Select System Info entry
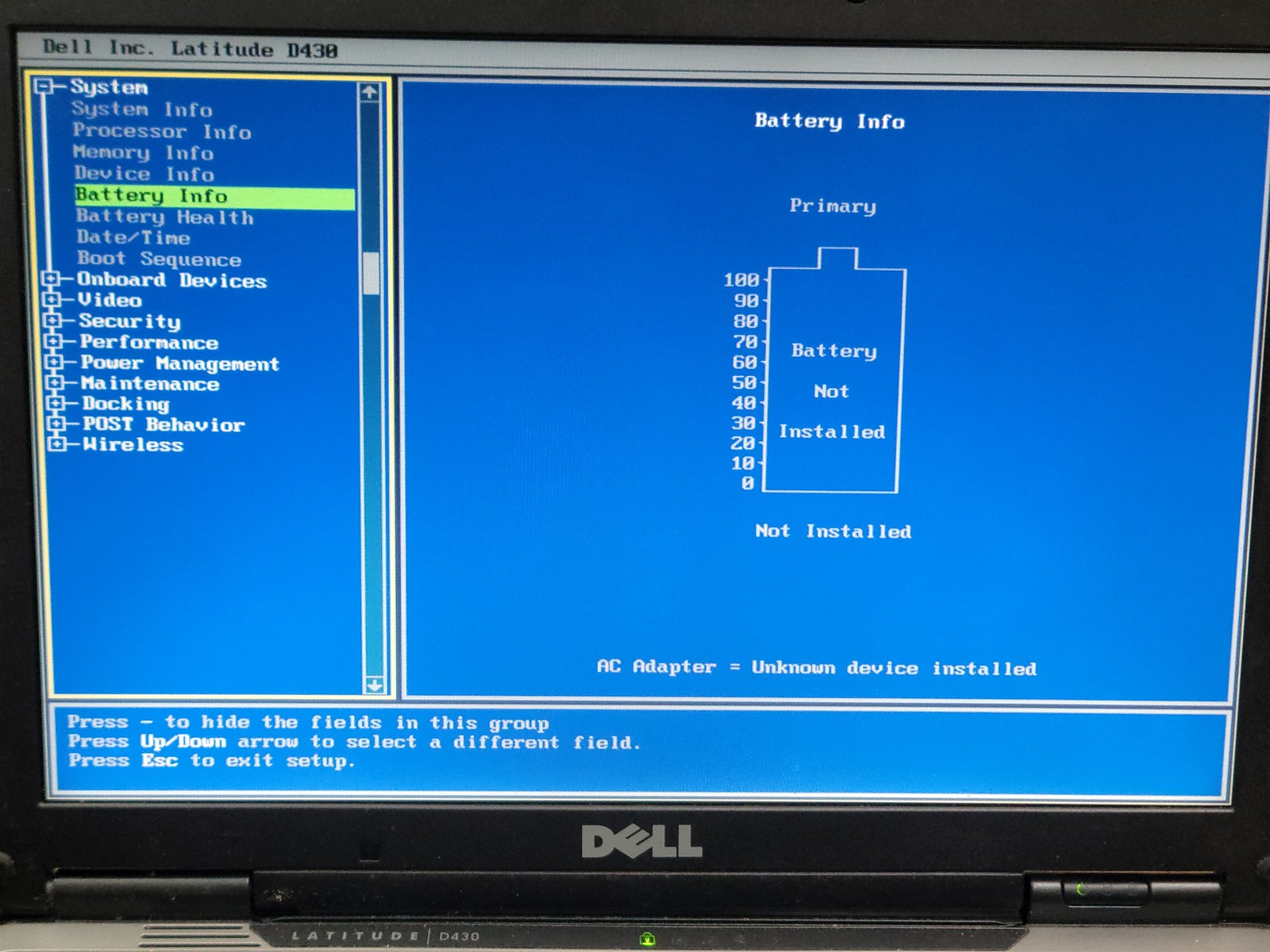This screenshot has width=1270, height=952. 142,109
